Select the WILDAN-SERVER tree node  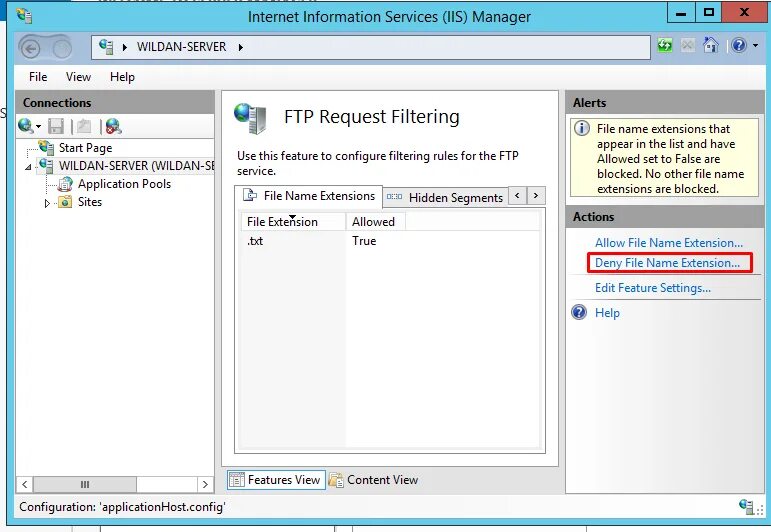136,166
